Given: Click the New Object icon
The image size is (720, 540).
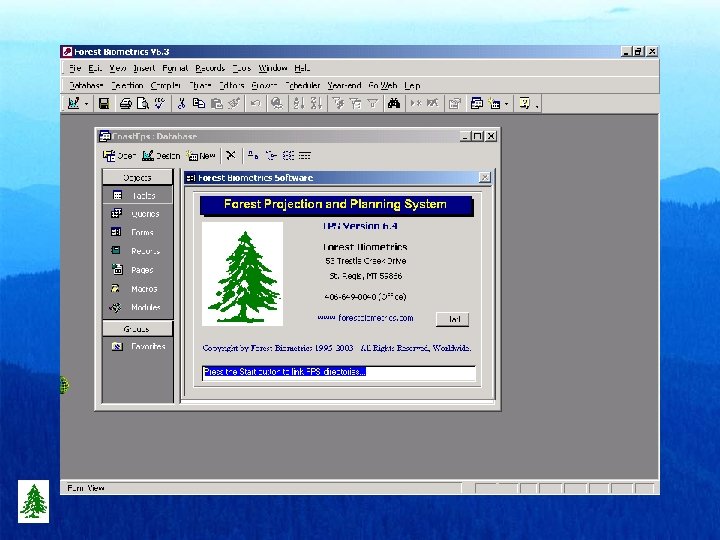Looking at the screenshot, I should [x=495, y=104].
